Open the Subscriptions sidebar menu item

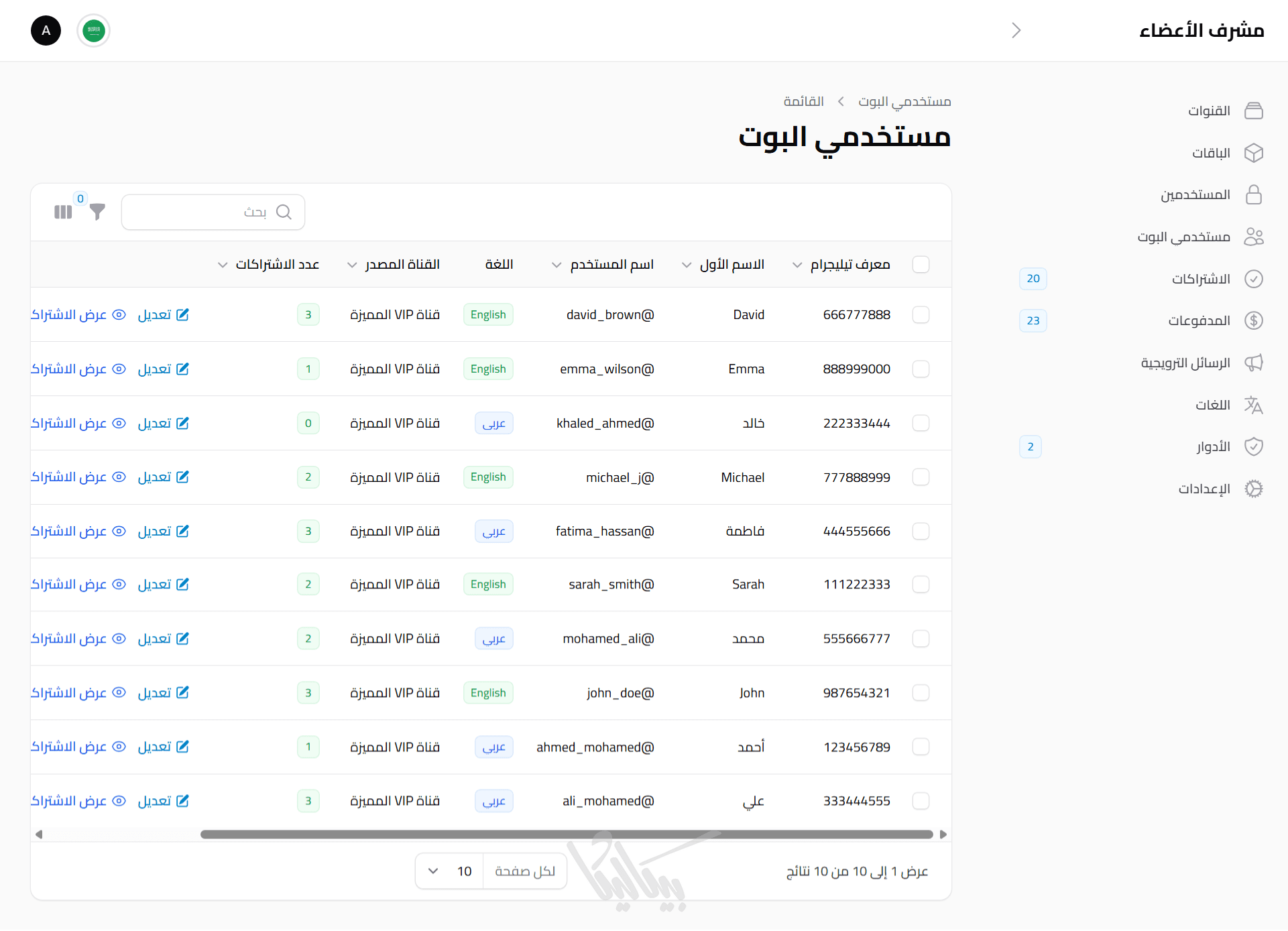click(1200, 279)
